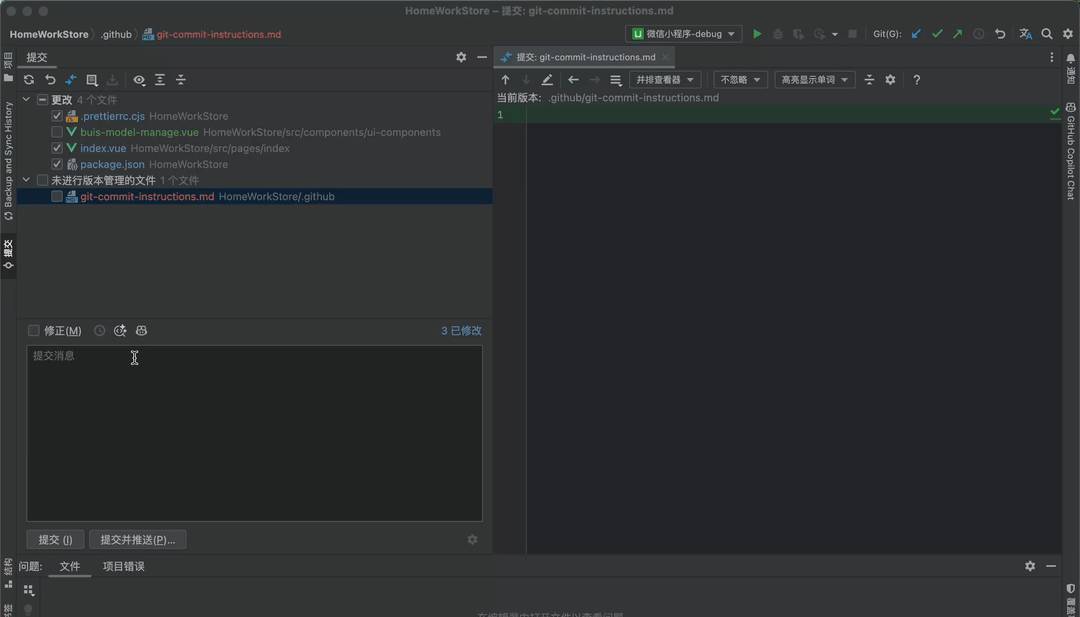Open project-wide search with the magnifier icon

click(1046, 33)
